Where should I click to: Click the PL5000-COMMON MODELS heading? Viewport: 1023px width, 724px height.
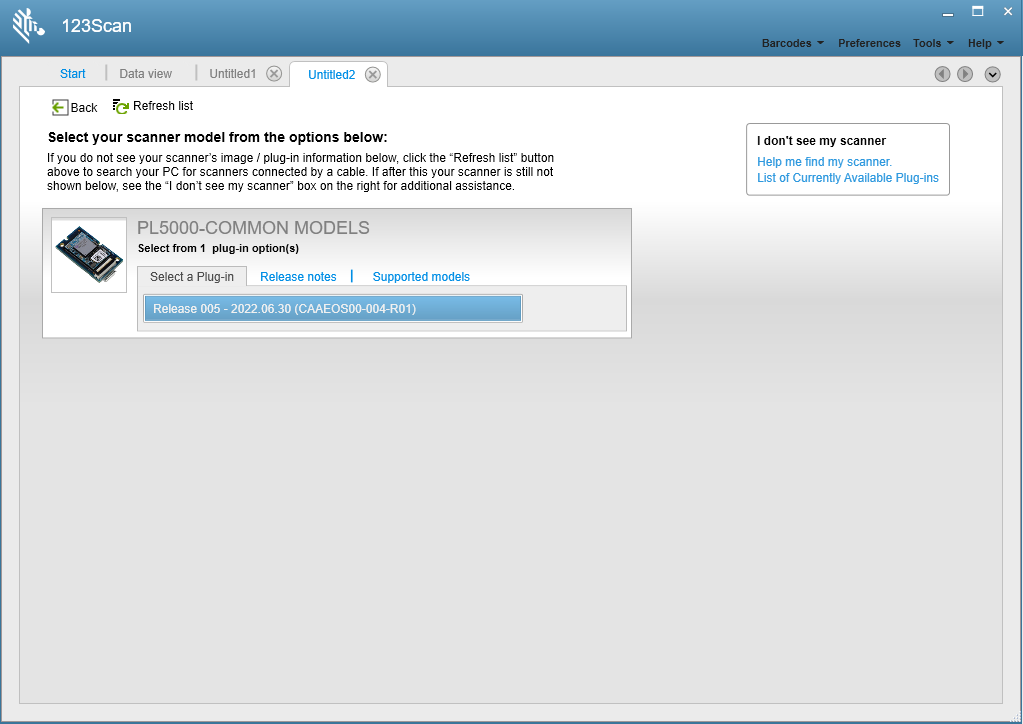[x=253, y=228]
